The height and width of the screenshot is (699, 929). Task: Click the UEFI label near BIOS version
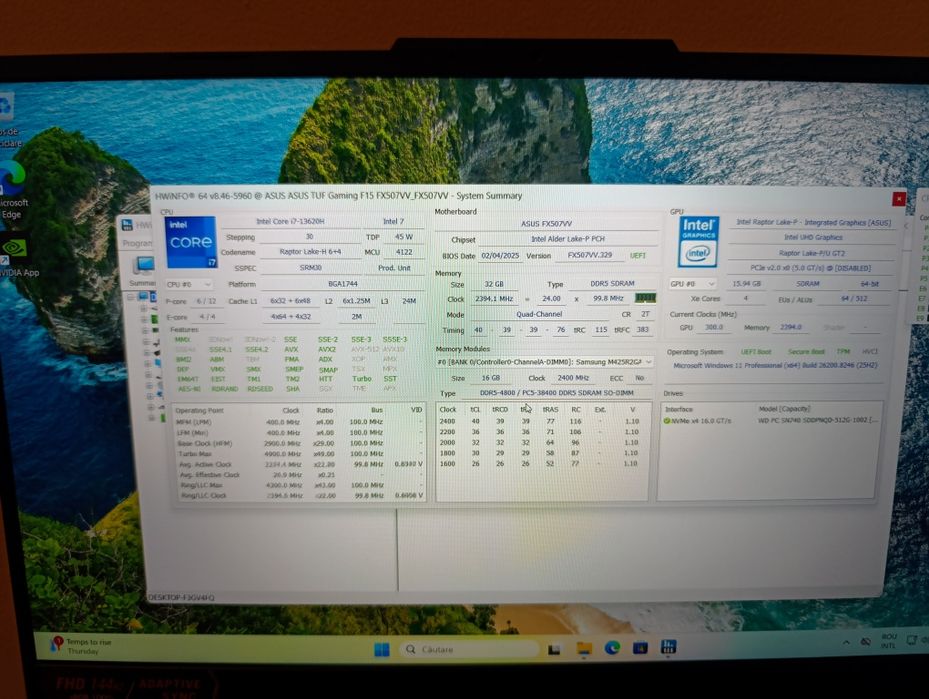[x=638, y=255]
